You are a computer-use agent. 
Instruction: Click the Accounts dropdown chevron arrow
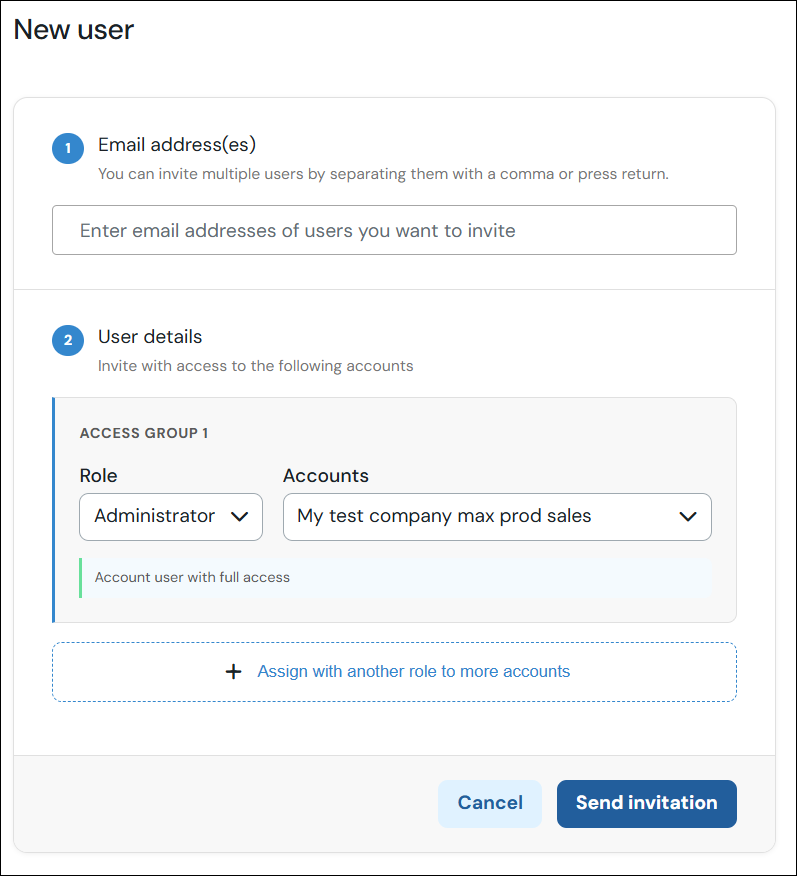click(x=688, y=517)
